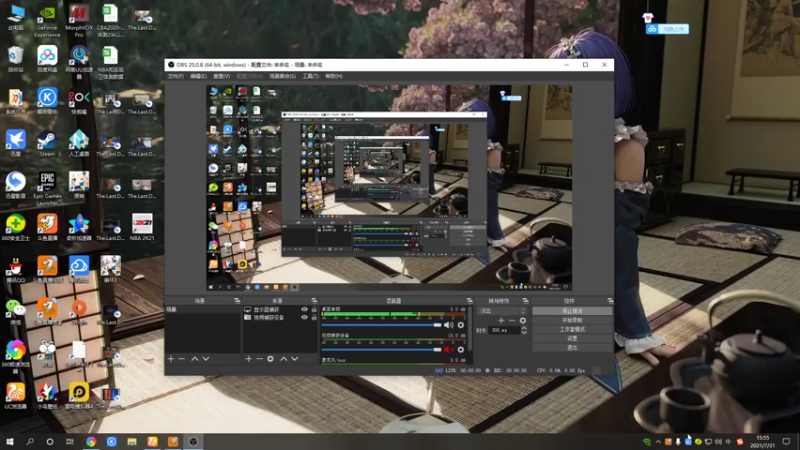Viewport: 800px width, 450px height.
Task: Open NBA 2K21 desktop shortcut
Action: (x=142, y=227)
